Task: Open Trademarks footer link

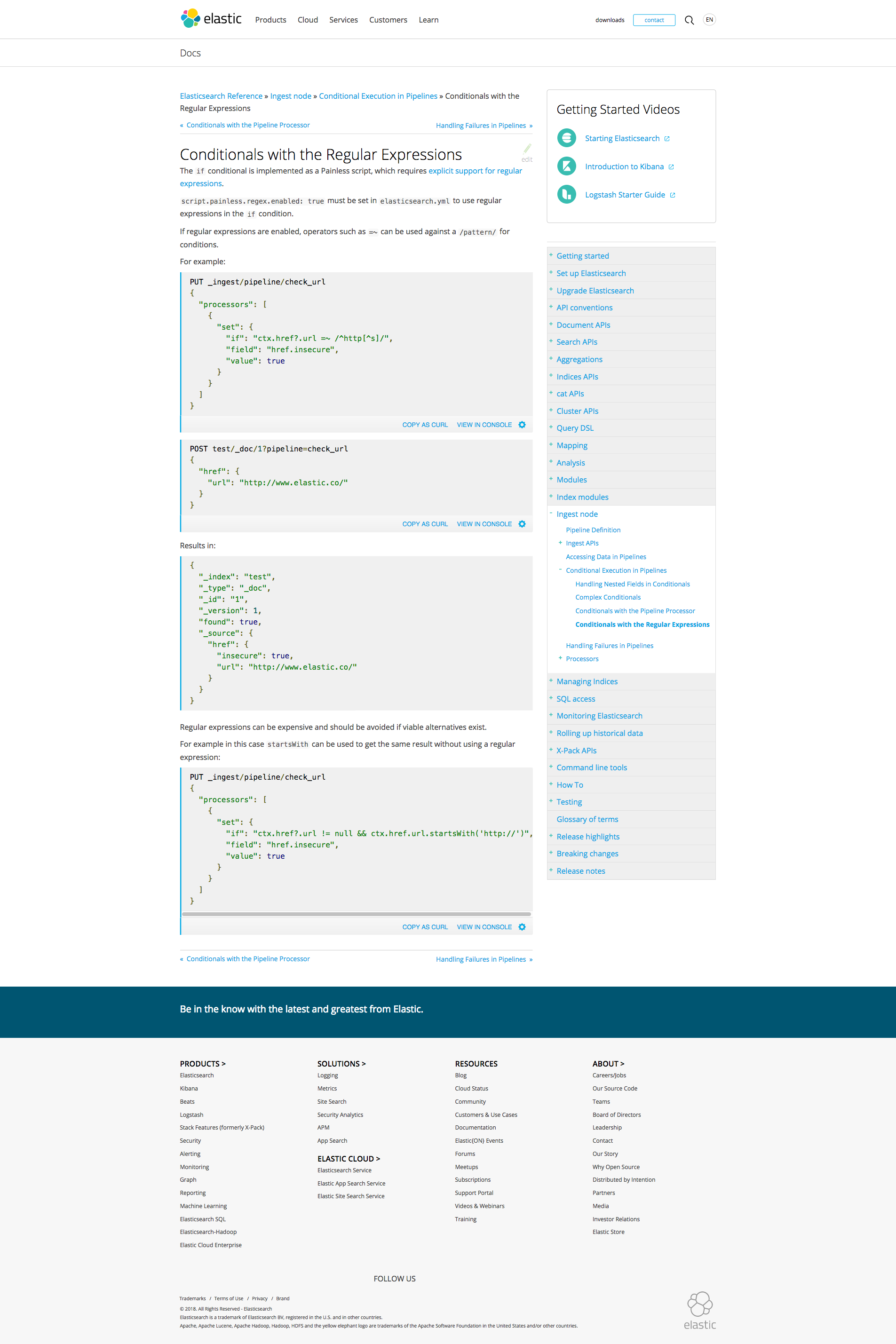Action: [192, 1298]
